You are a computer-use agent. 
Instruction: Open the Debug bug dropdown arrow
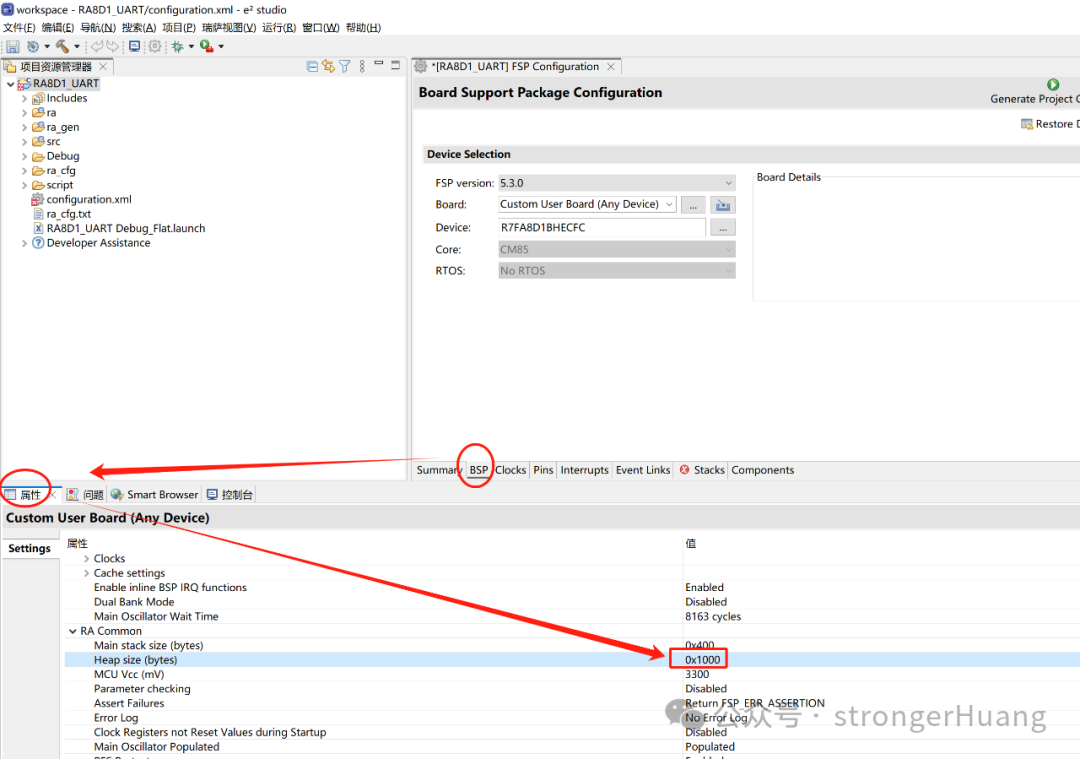[x=191, y=47]
